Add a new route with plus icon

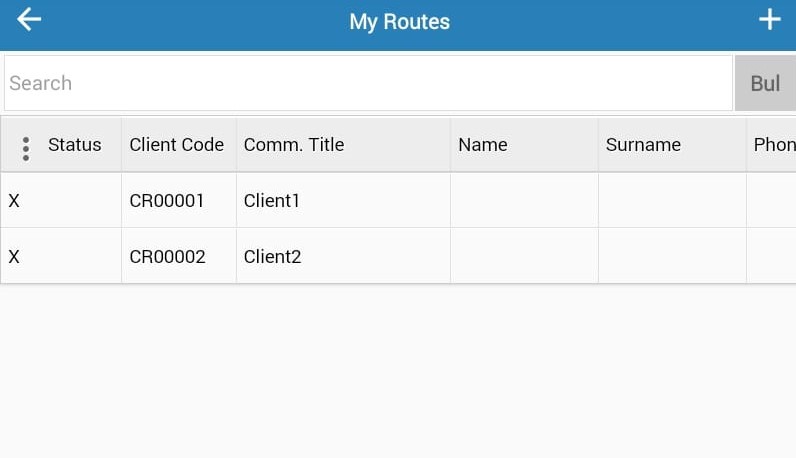point(770,19)
